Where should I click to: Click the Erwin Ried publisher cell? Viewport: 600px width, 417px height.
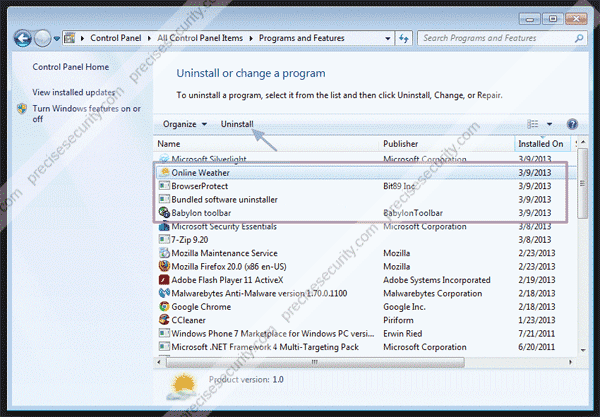(403, 333)
